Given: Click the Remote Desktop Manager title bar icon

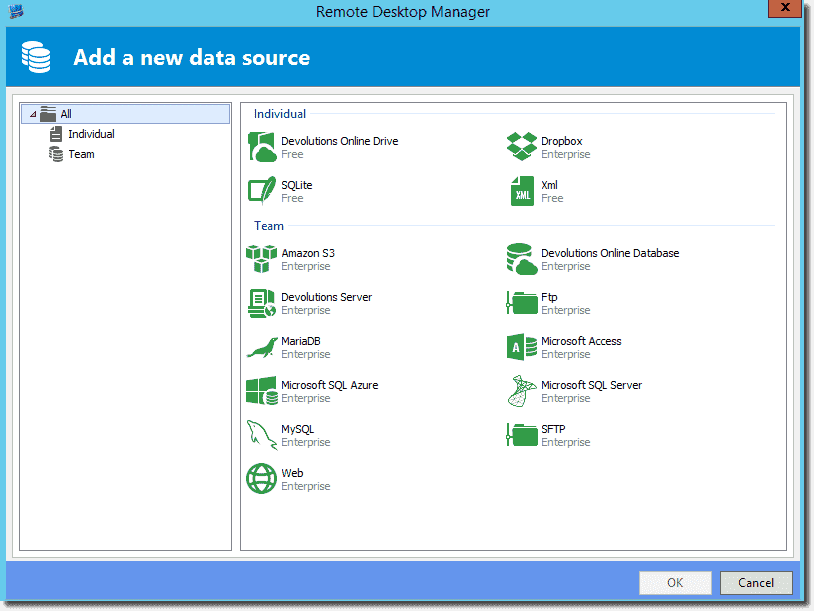Looking at the screenshot, I should coord(16,11).
